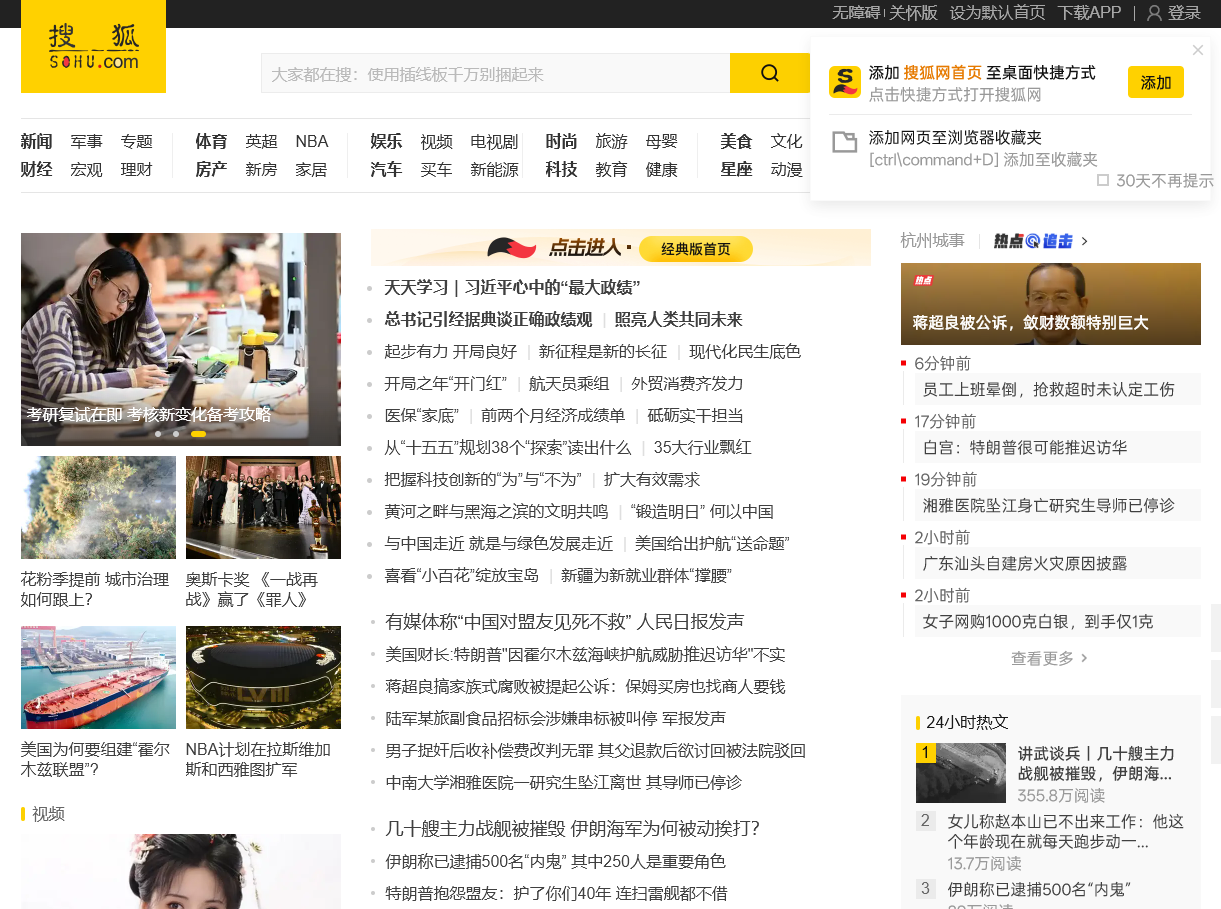
Task: Click the rank 1 badge in 24小时热文
Action: pyautogui.click(x=927, y=753)
